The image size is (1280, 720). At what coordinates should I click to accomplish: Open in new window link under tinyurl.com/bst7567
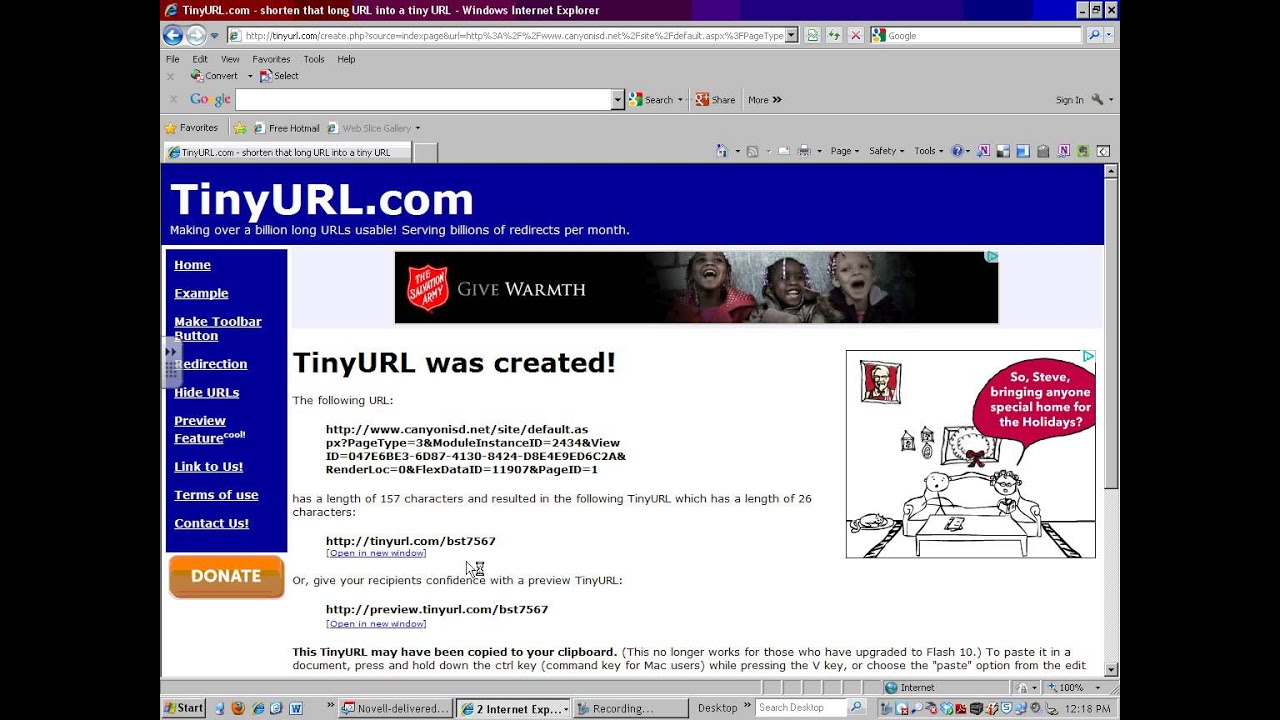376,553
